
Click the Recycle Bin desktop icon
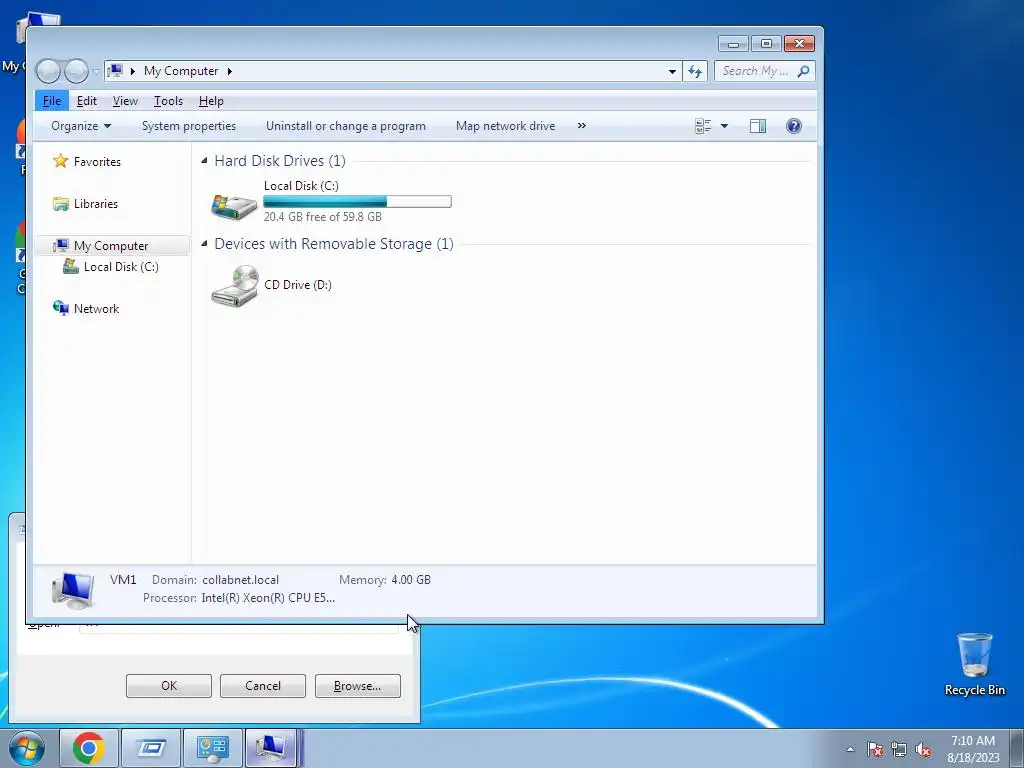[974, 664]
